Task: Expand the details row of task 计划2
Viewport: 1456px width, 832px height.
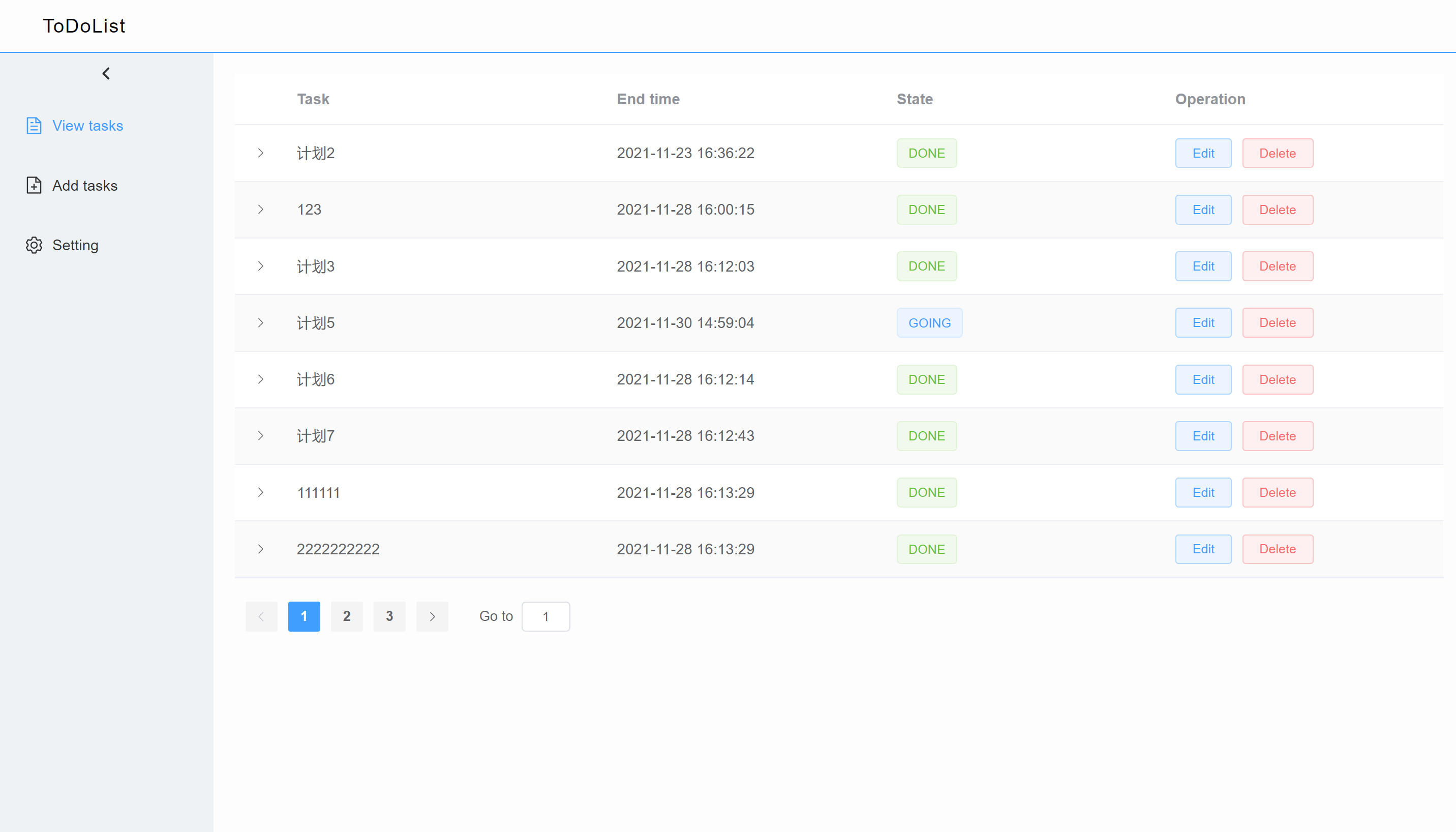Action: coord(261,153)
